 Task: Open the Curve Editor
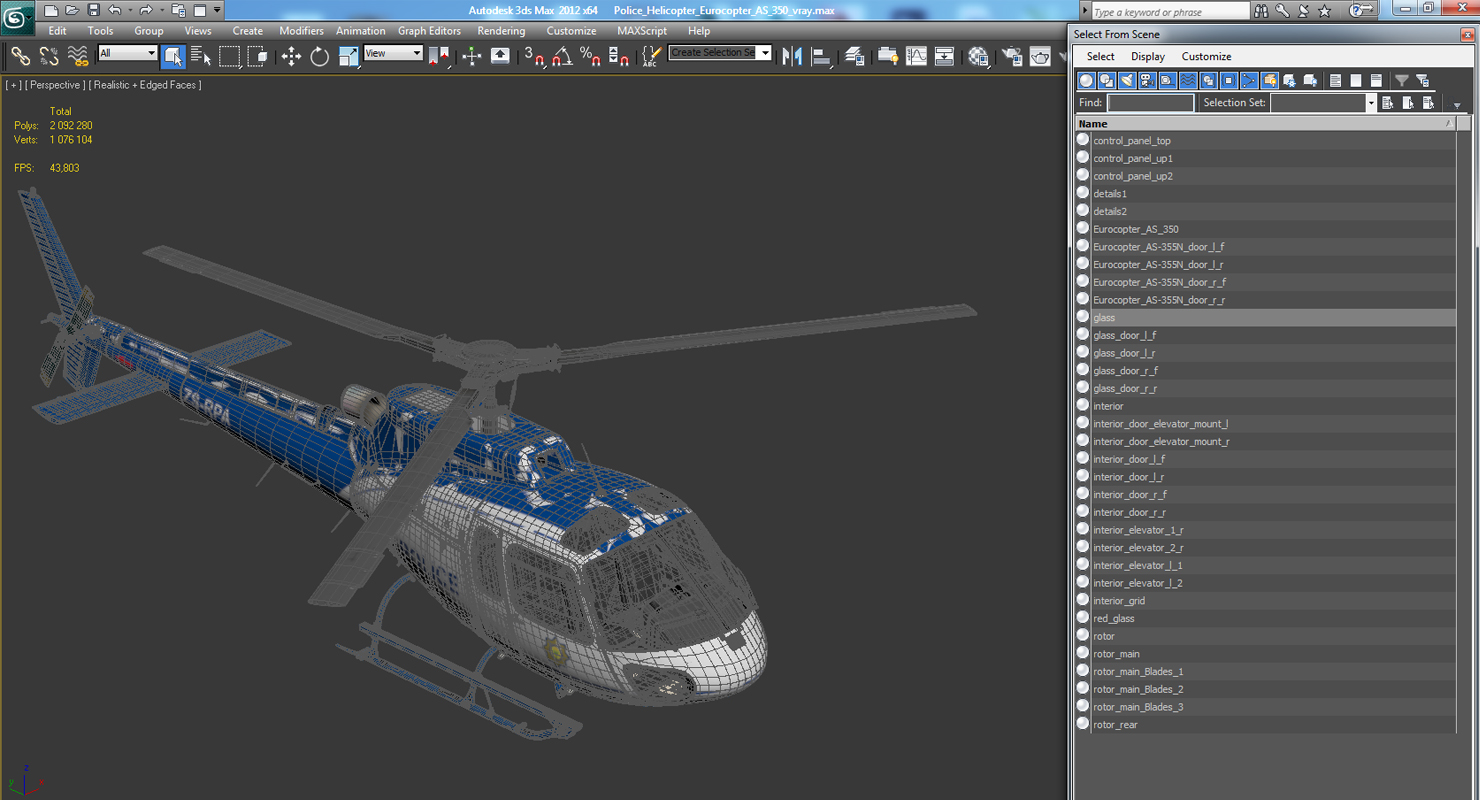pyautogui.click(x=916, y=56)
